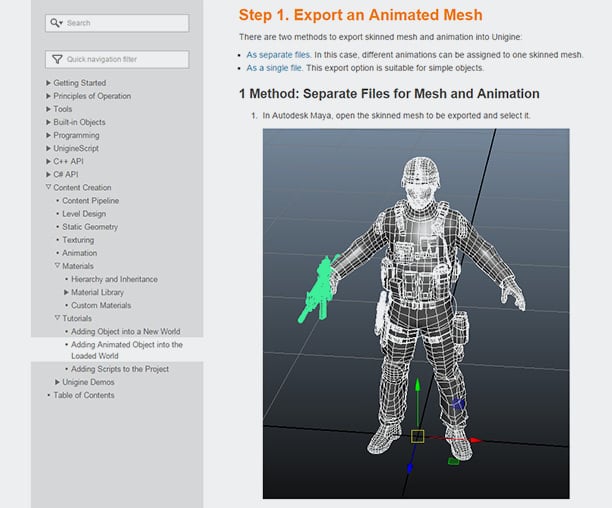Screen dimensions: 612x508
Task: Open the Unigine Demos page
Action: coord(88,382)
